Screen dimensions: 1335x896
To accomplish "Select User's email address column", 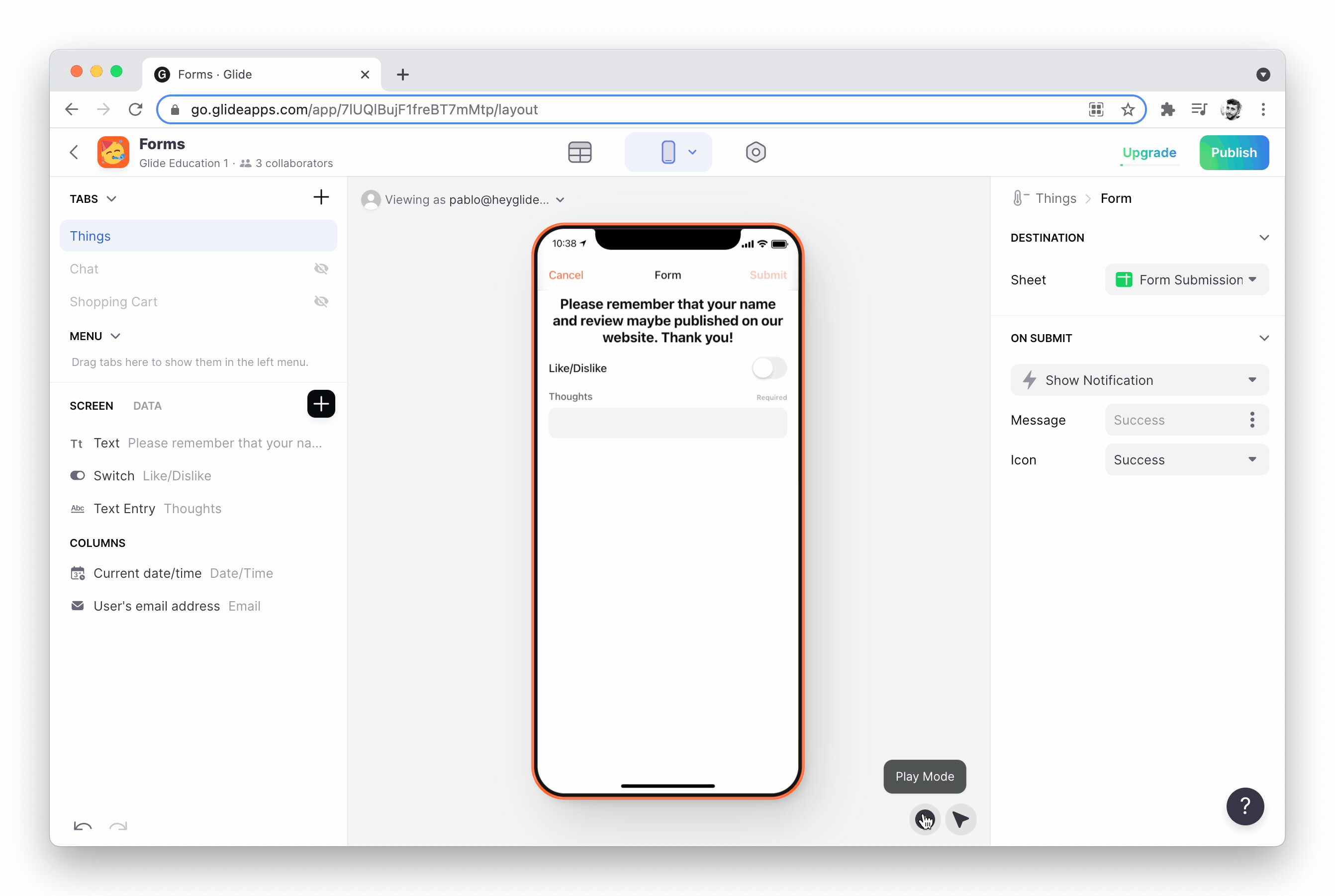I will (x=198, y=606).
